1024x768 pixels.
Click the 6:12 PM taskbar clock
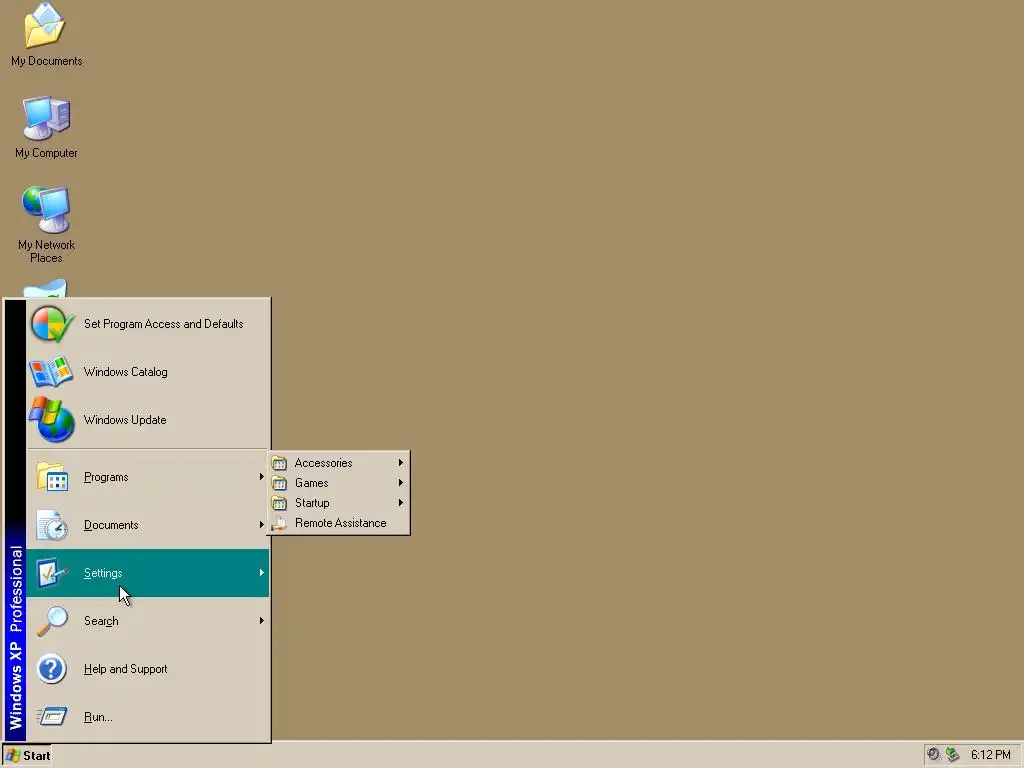pos(990,755)
